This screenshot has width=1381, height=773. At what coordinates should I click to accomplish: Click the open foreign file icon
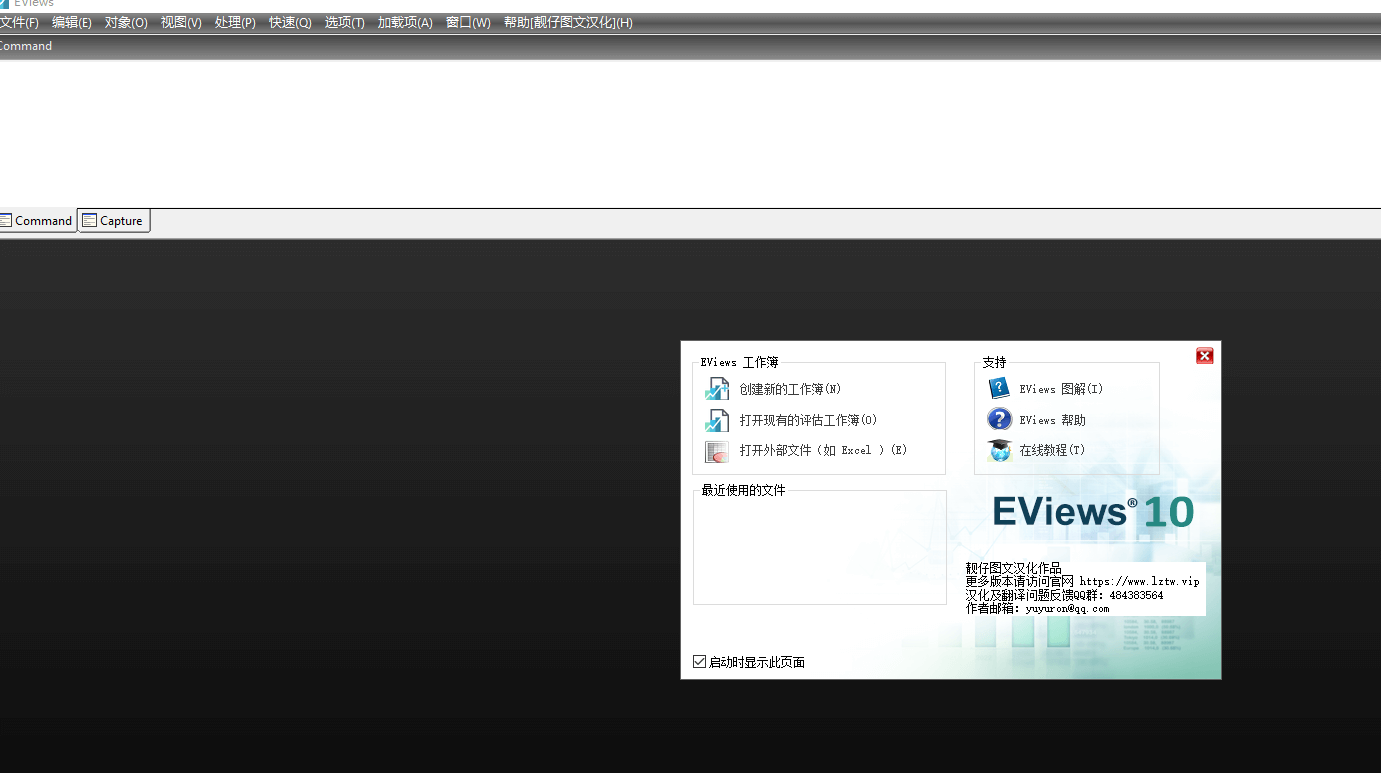[717, 451]
